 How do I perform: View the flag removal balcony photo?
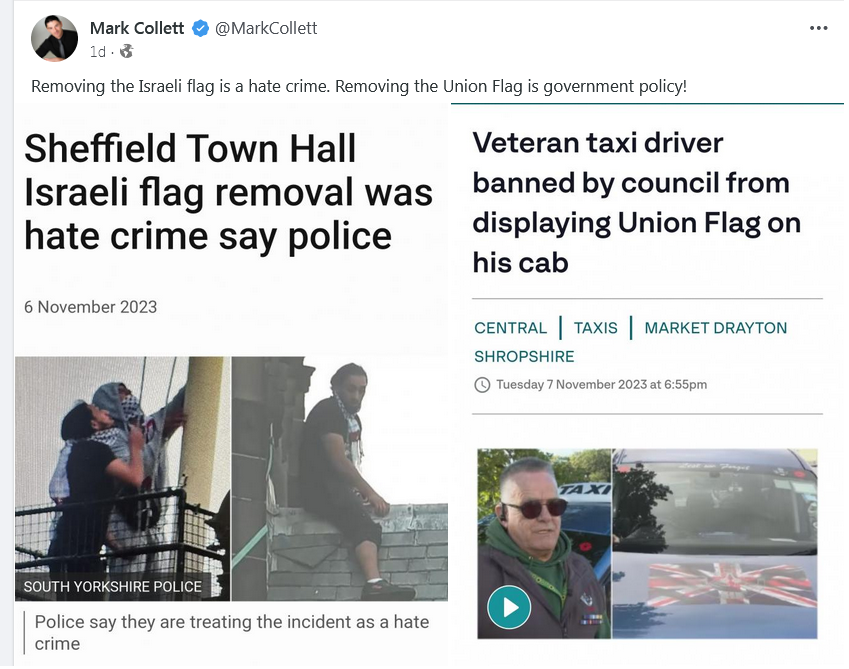(122, 478)
